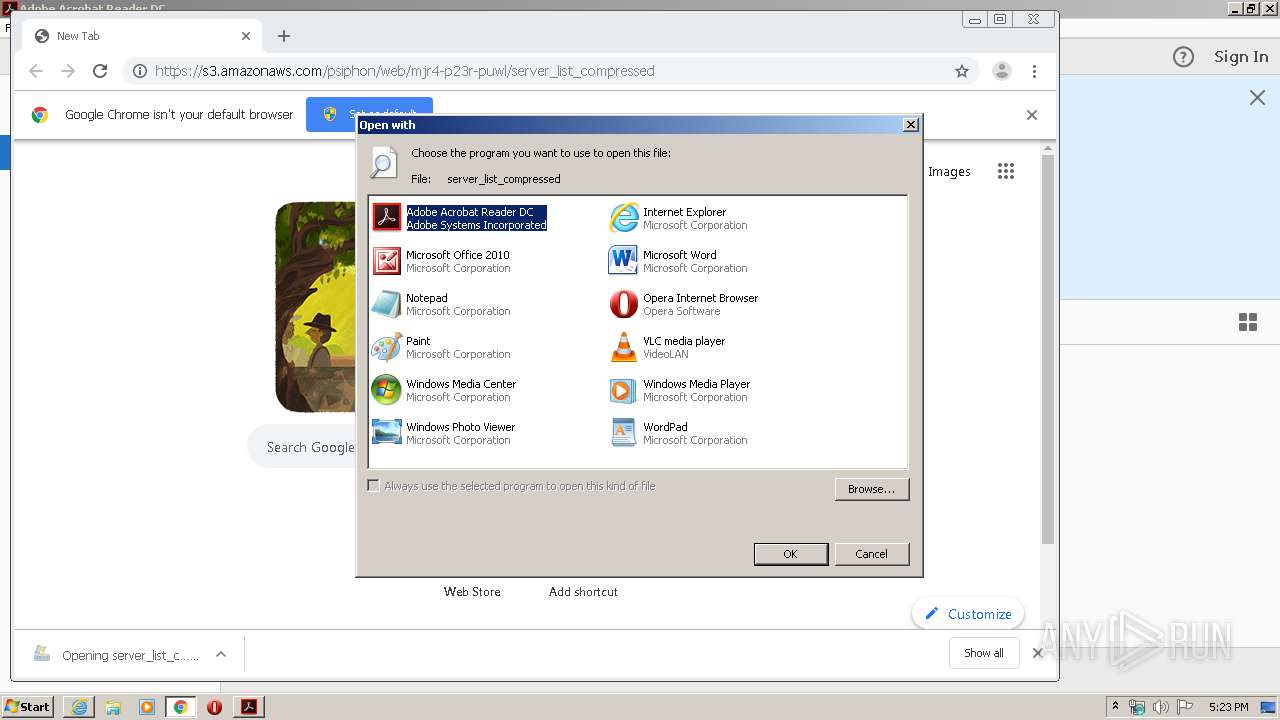Click Sign In in Acrobat
This screenshot has width=1280, height=720.
pos(1241,57)
